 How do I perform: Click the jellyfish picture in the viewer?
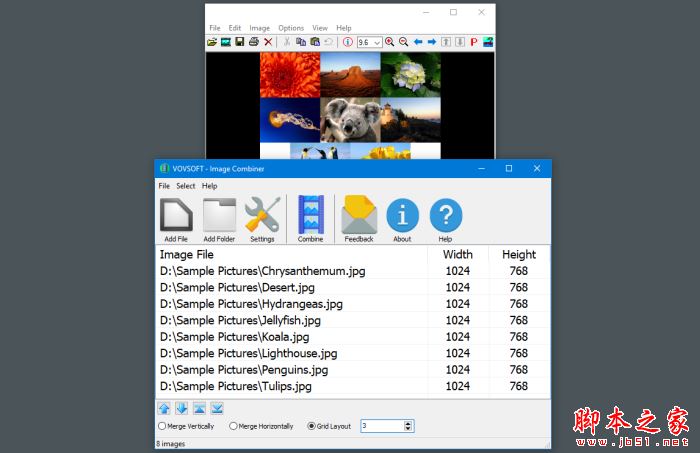pyautogui.click(x=290, y=120)
